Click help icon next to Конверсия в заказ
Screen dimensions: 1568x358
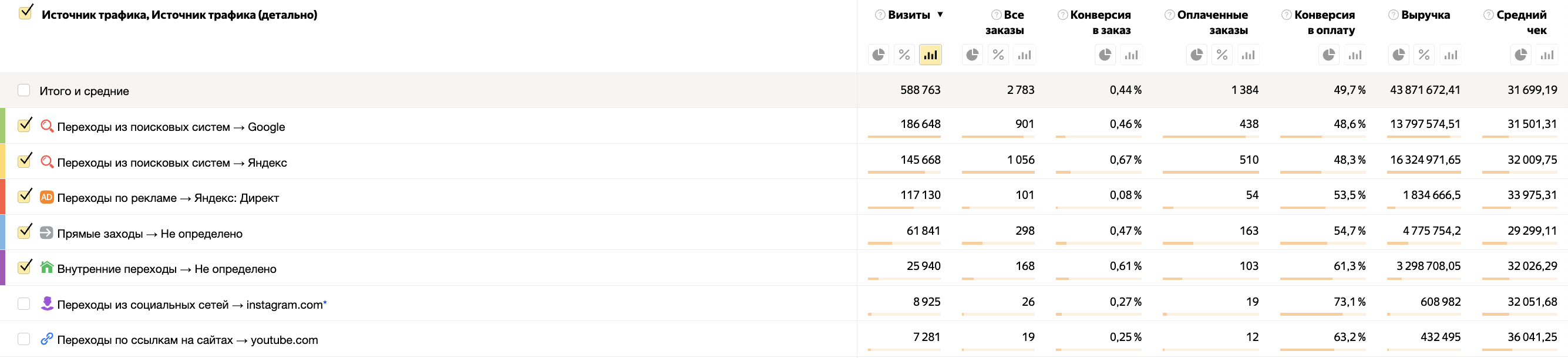[x=1062, y=15]
